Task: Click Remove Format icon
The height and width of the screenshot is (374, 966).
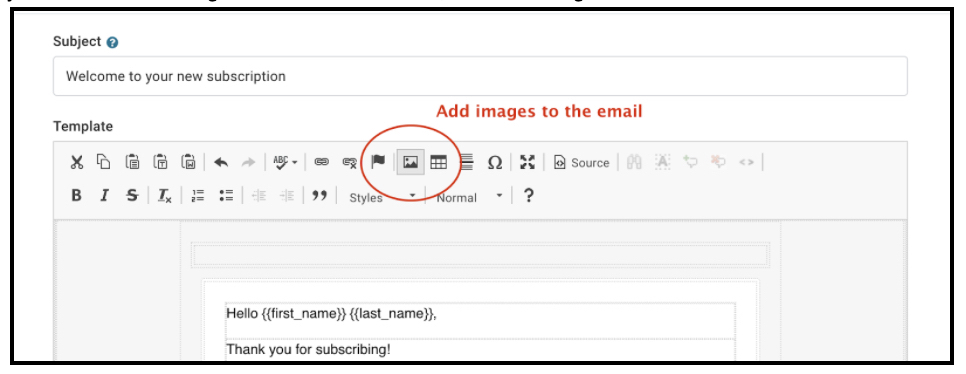Action: coord(164,196)
